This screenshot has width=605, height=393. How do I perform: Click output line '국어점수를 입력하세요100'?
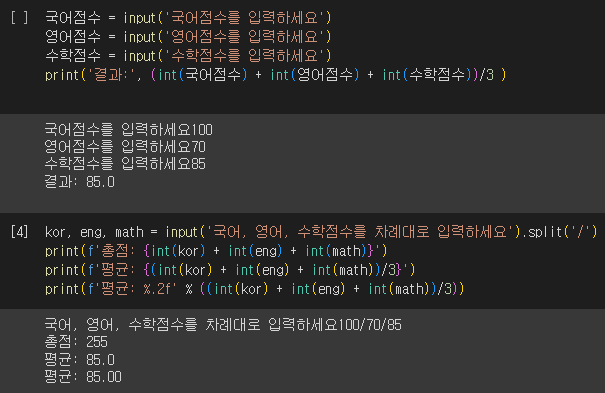point(128,130)
